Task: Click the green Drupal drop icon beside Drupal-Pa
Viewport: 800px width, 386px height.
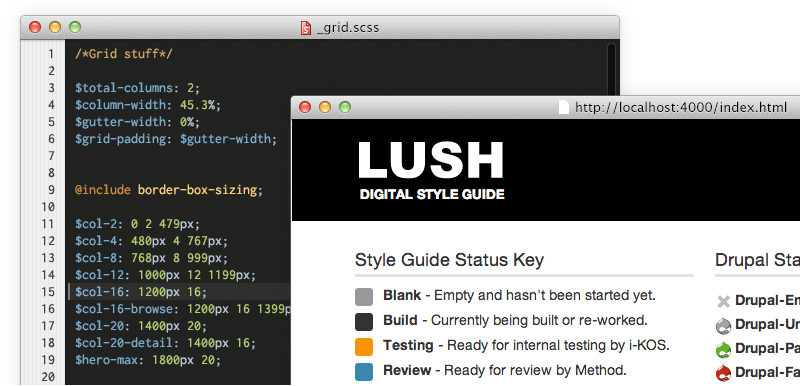Action: (723, 349)
